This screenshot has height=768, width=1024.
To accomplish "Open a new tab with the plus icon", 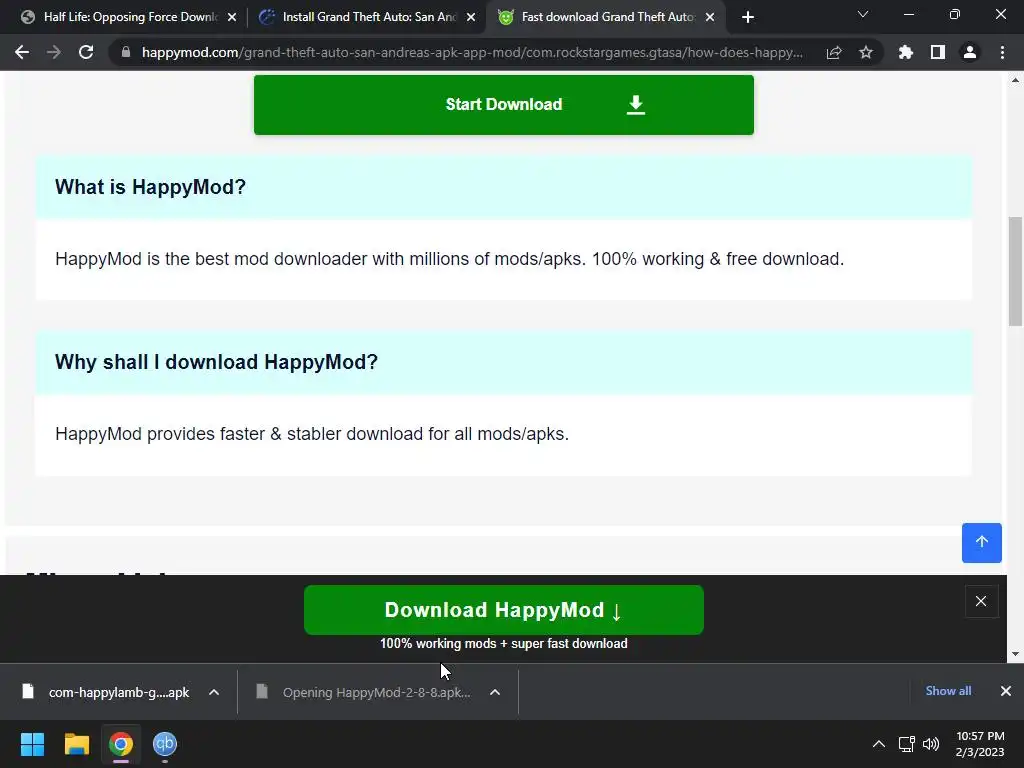I will tap(748, 17).
